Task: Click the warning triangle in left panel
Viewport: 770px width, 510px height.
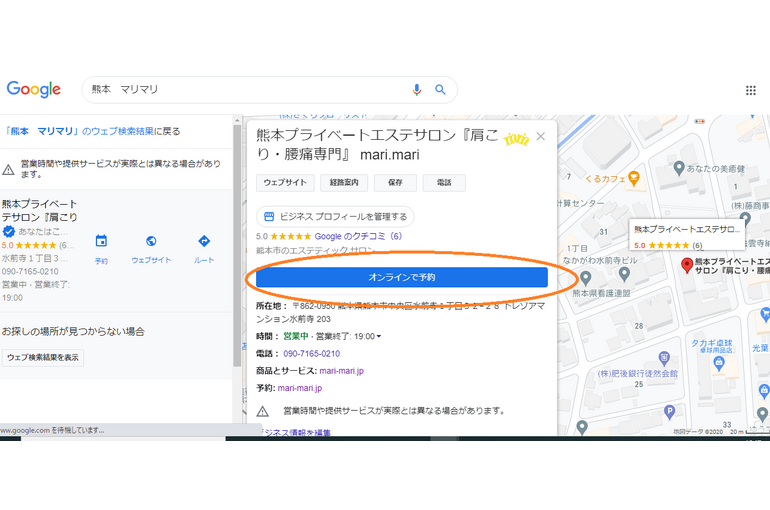Action: tap(8, 170)
